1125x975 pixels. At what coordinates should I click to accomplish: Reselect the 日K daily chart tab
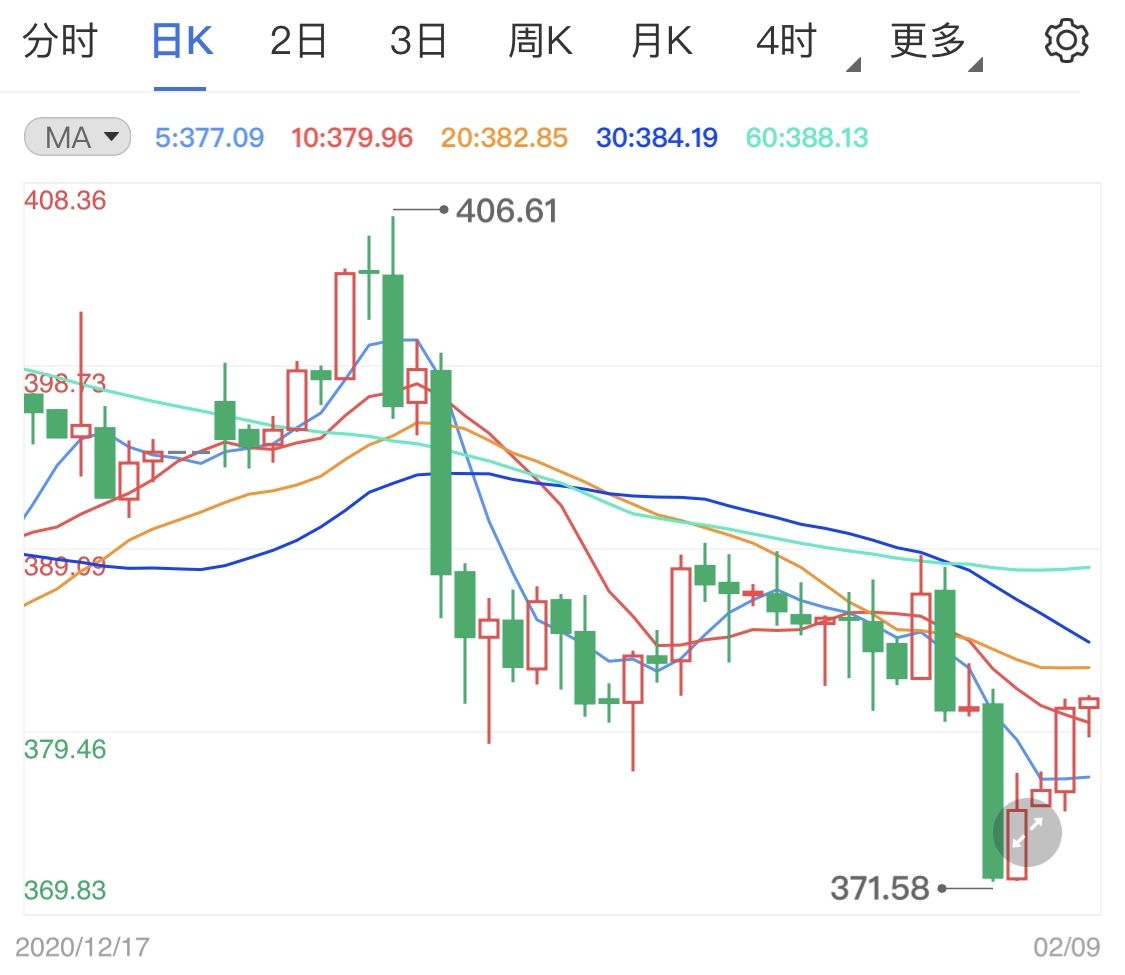click(x=181, y=40)
